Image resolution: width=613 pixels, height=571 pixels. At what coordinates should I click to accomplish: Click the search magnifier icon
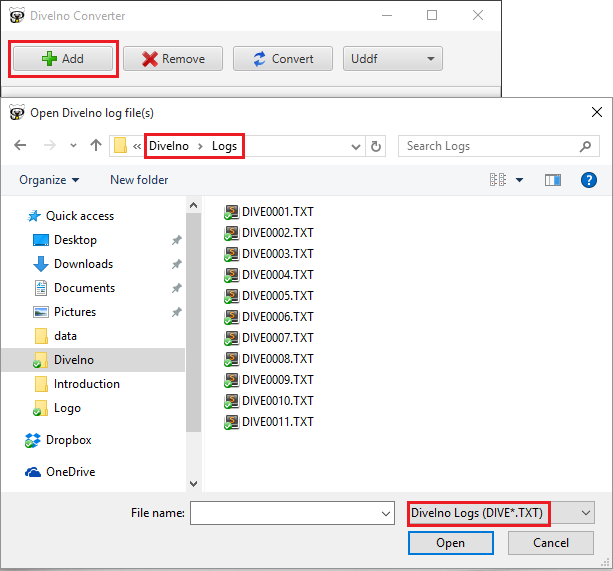pyautogui.click(x=585, y=146)
